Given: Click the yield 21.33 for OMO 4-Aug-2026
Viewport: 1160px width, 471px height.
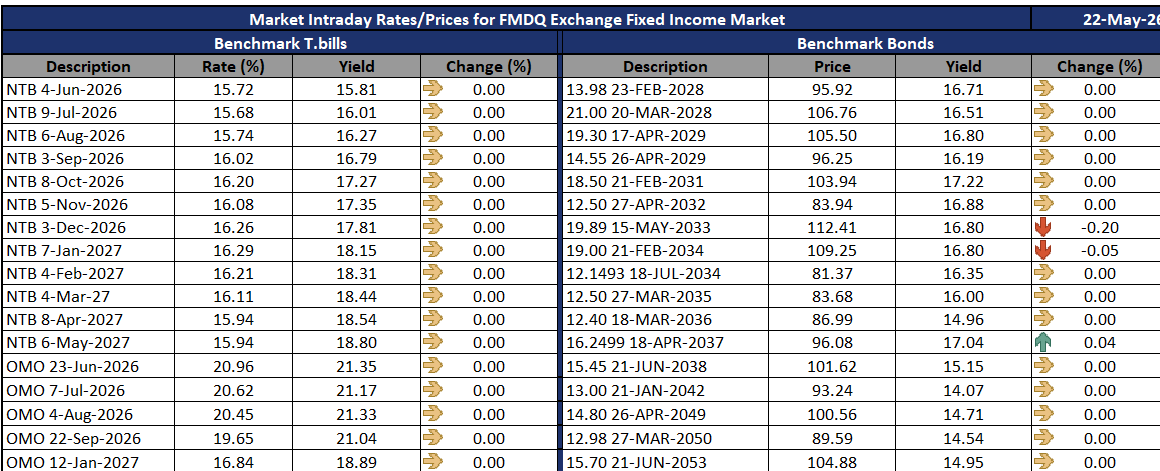Looking at the screenshot, I should click(357, 414).
